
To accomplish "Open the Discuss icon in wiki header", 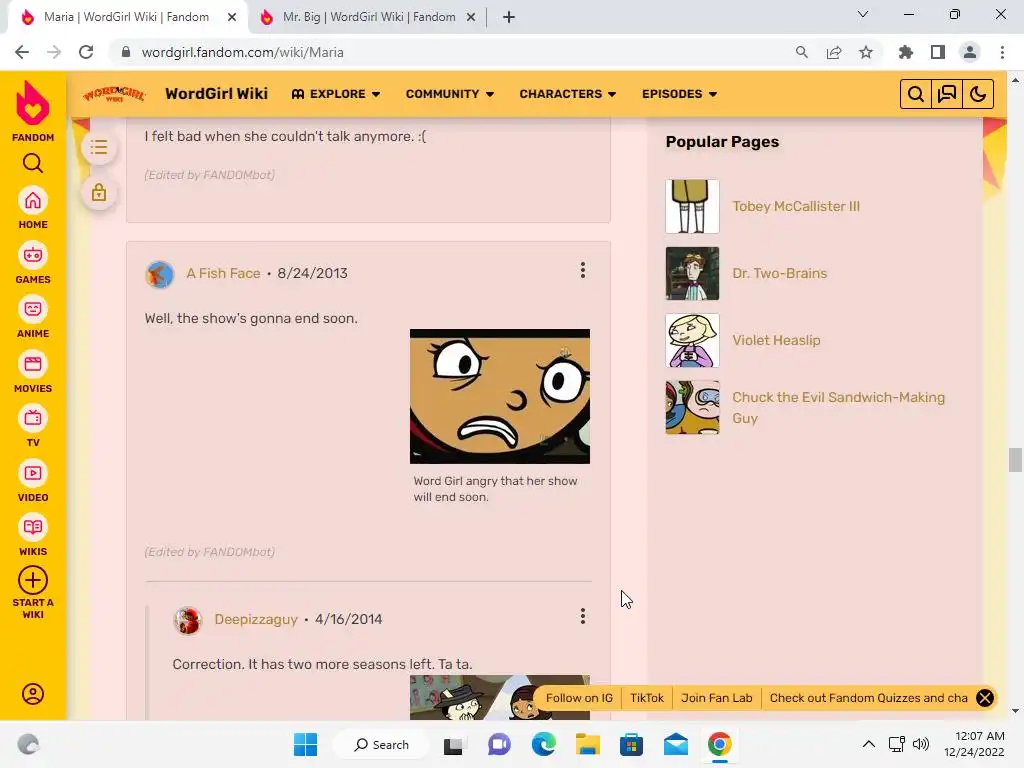I will pyautogui.click(x=947, y=94).
